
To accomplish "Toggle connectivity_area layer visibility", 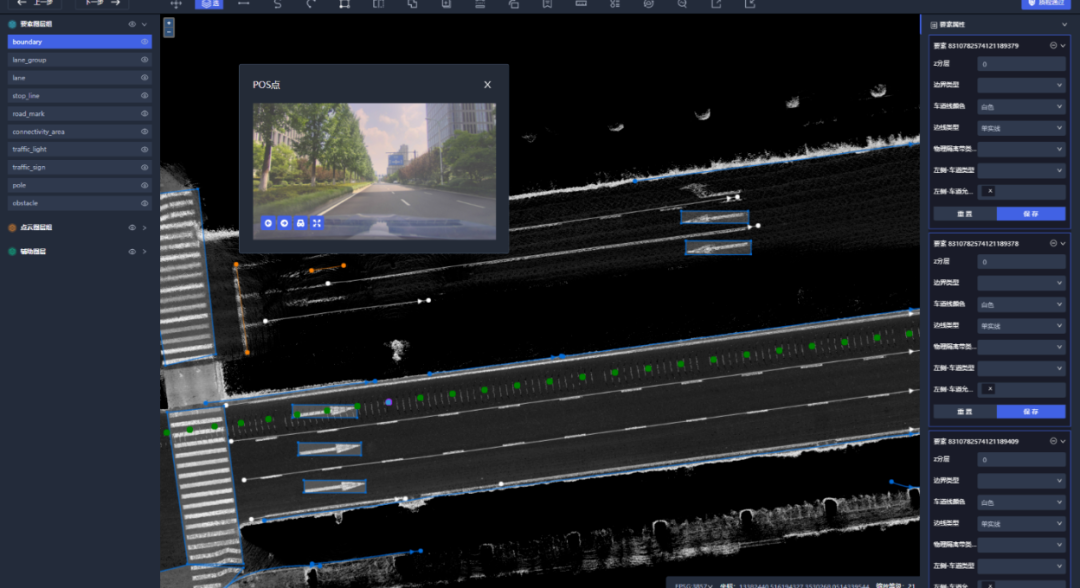I will point(145,132).
